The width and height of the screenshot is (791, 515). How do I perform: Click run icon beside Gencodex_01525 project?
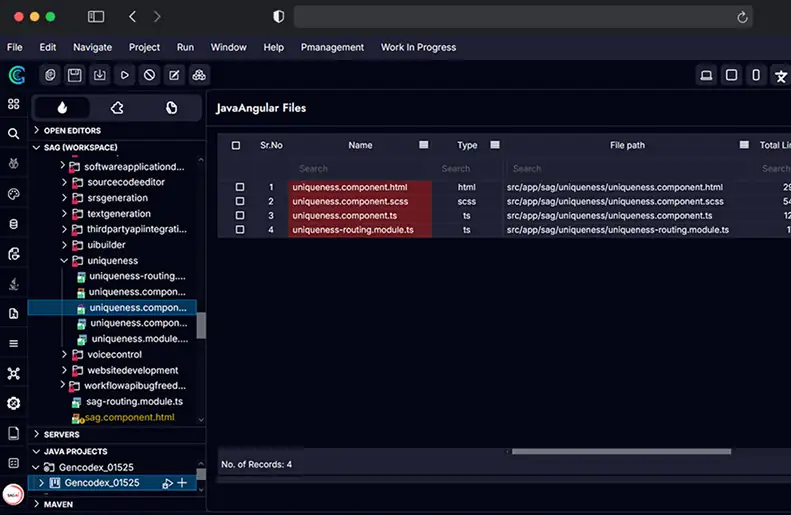click(x=167, y=483)
